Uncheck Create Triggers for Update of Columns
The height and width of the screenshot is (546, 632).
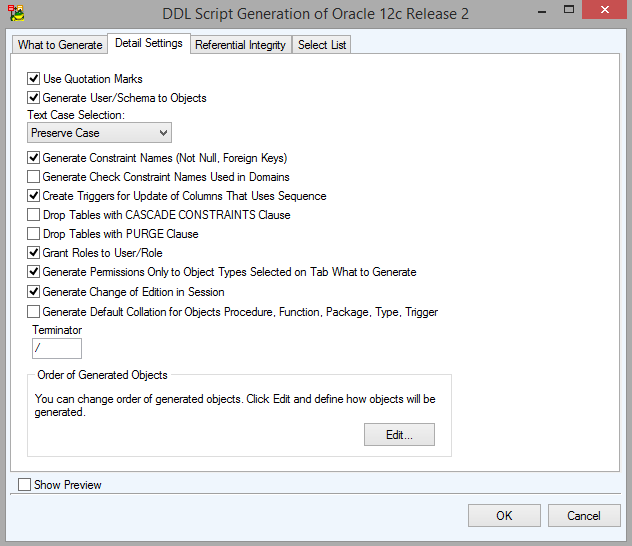pyautogui.click(x=34, y=196)
